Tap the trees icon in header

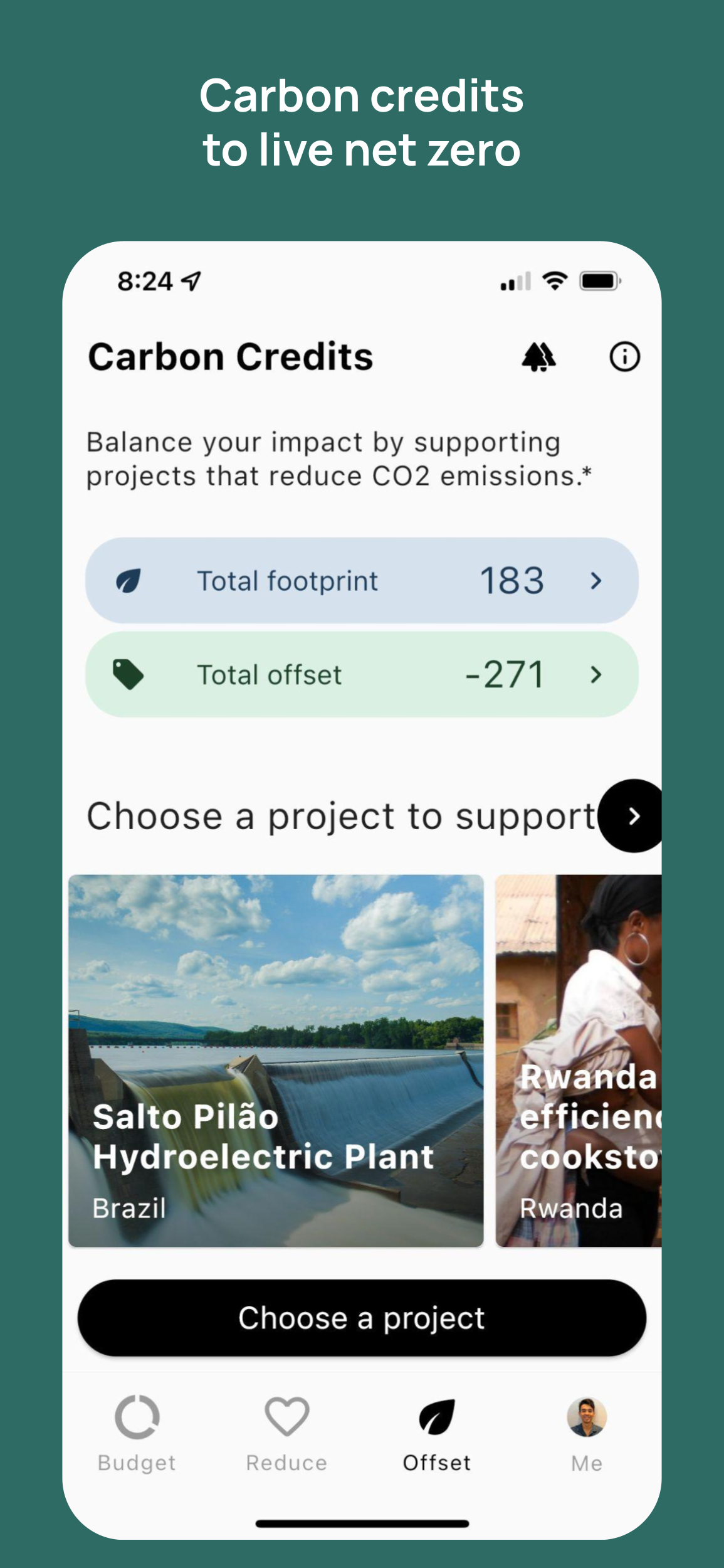(x=538, y=358)
